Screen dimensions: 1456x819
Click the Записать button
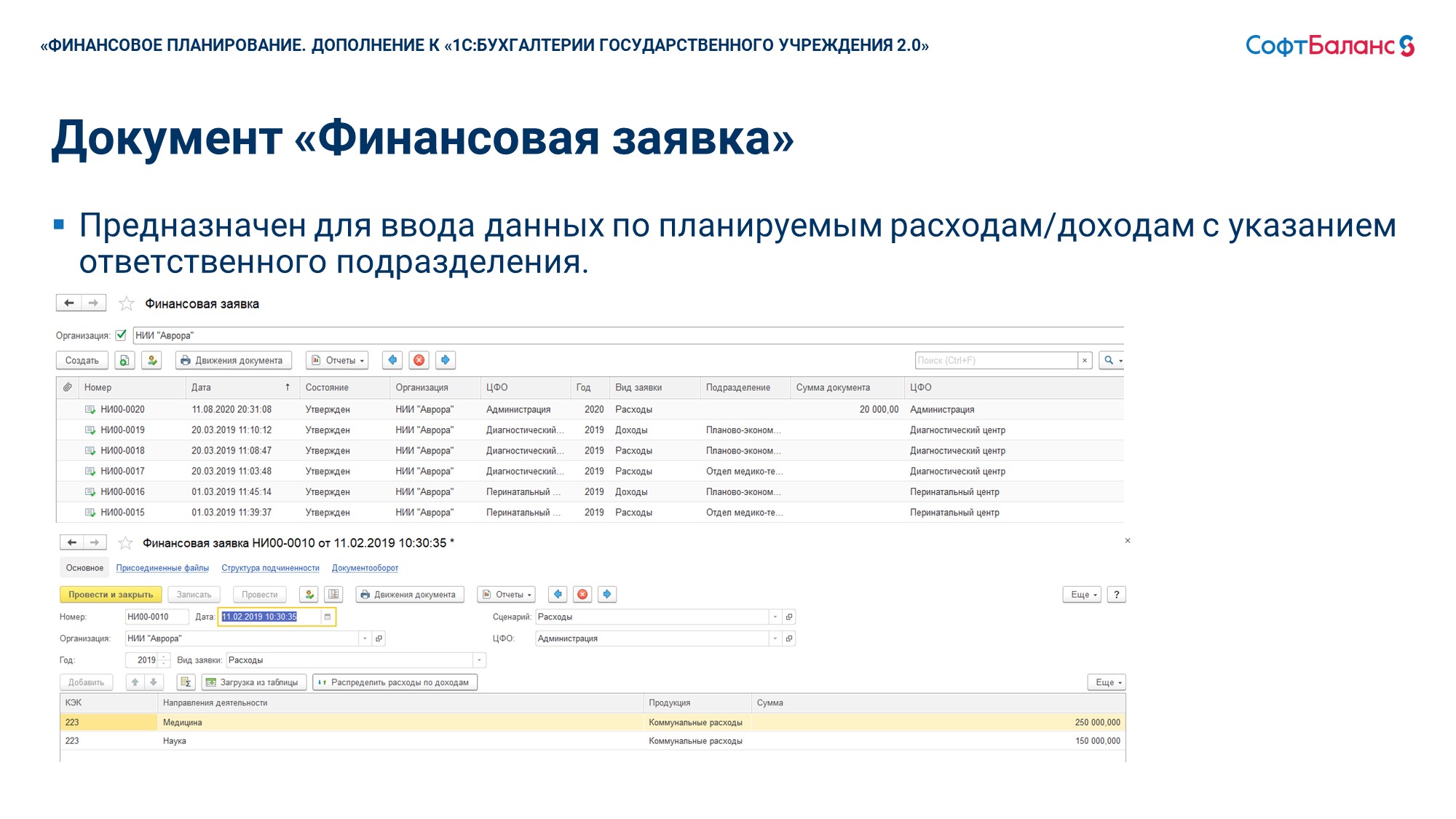(194, 595)
